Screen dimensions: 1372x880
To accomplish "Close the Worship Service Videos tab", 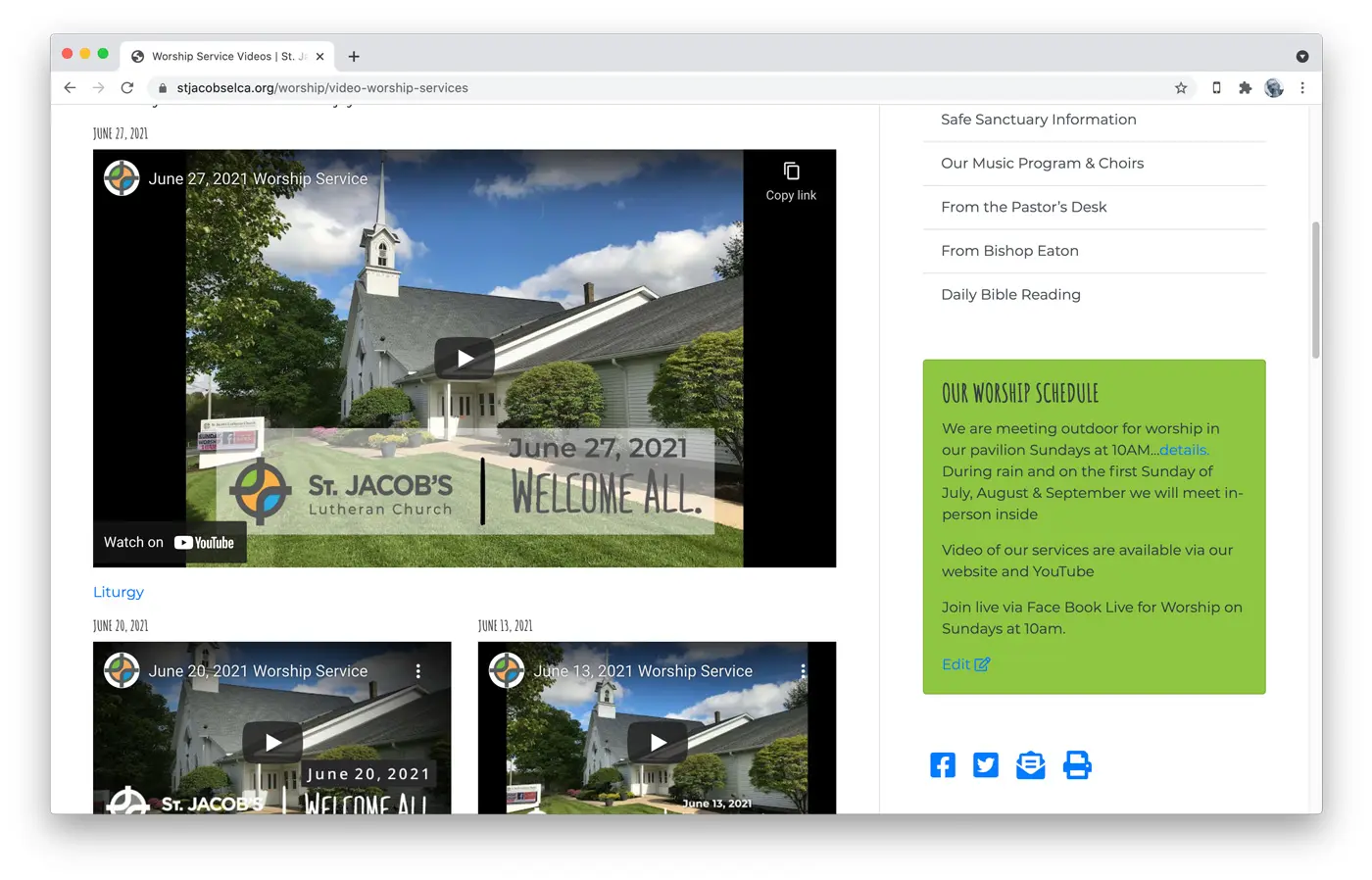I will [319, 57].
